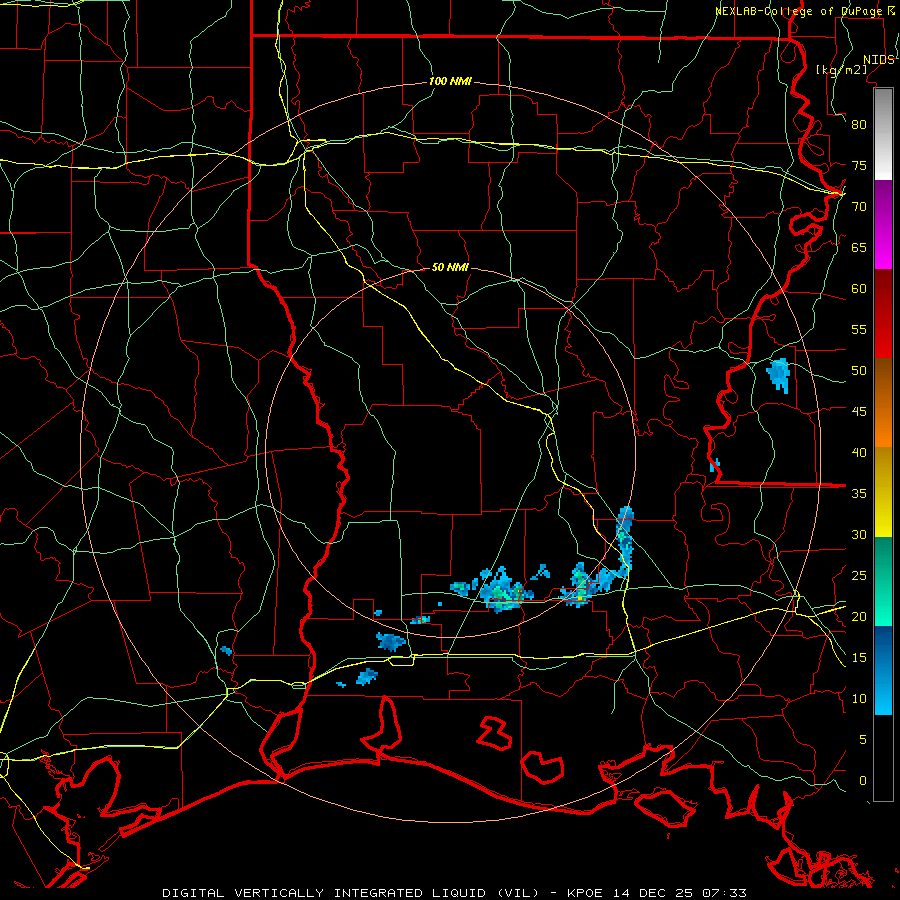Click the legend value 0
Viewport: 900px width, 900px height.
863,781
